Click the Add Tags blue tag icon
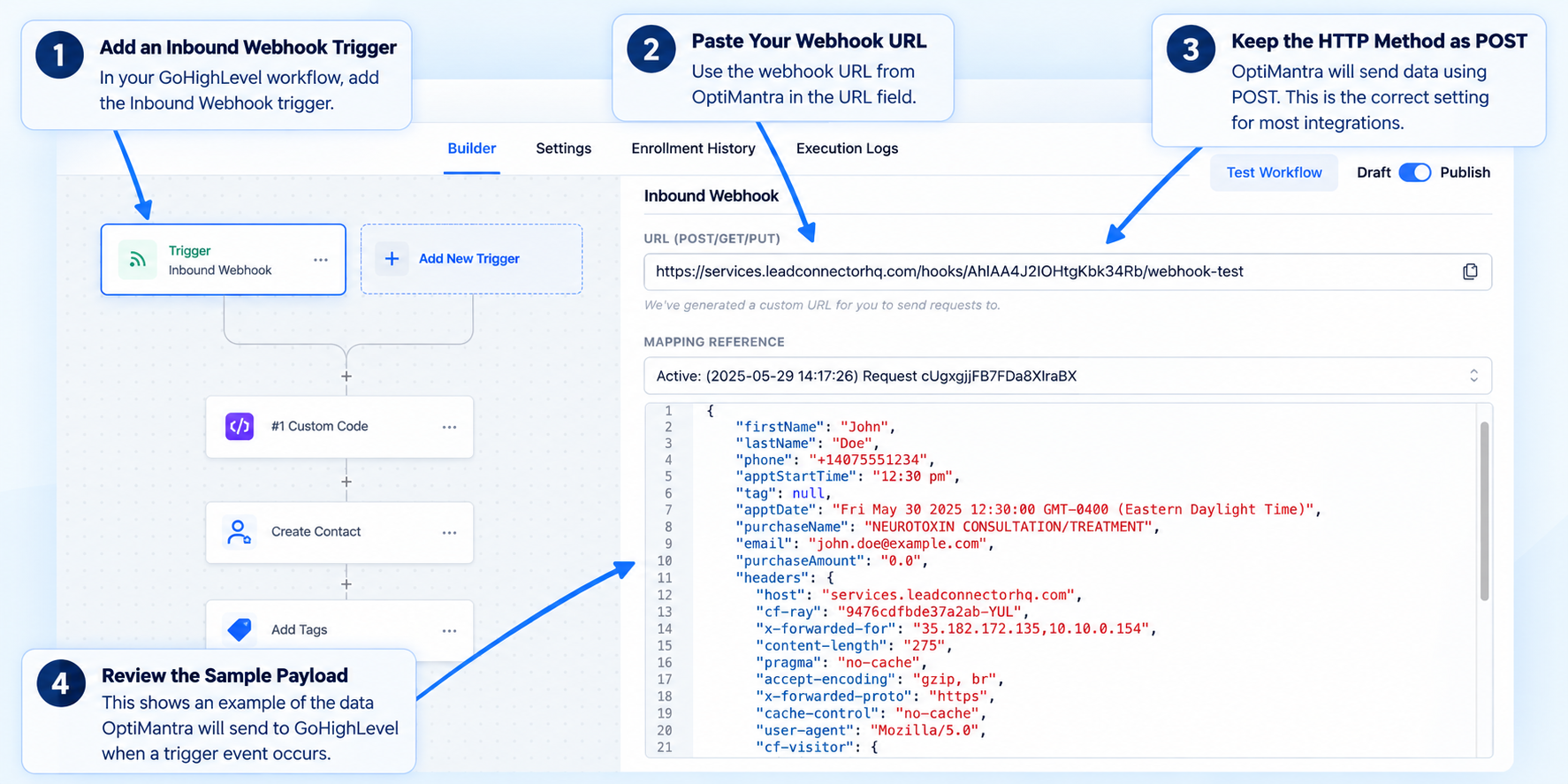This screenshot has height=784, width=1568. 240,629
